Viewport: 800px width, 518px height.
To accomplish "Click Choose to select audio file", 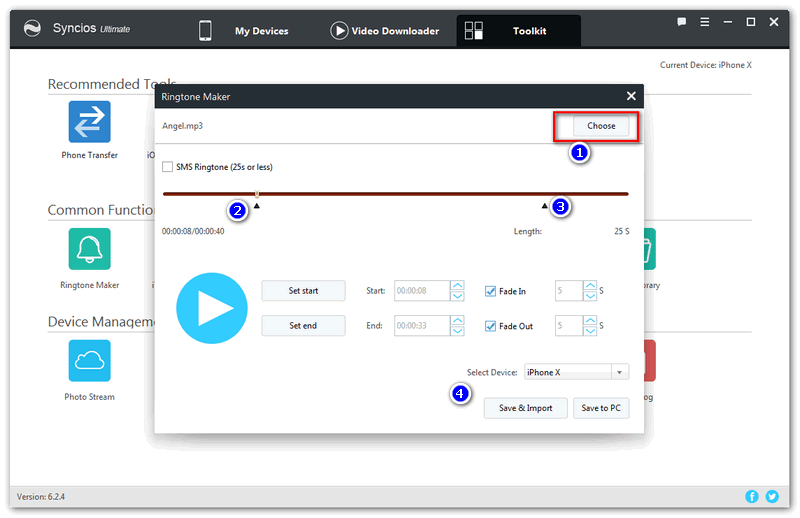I will coord(601,126).
